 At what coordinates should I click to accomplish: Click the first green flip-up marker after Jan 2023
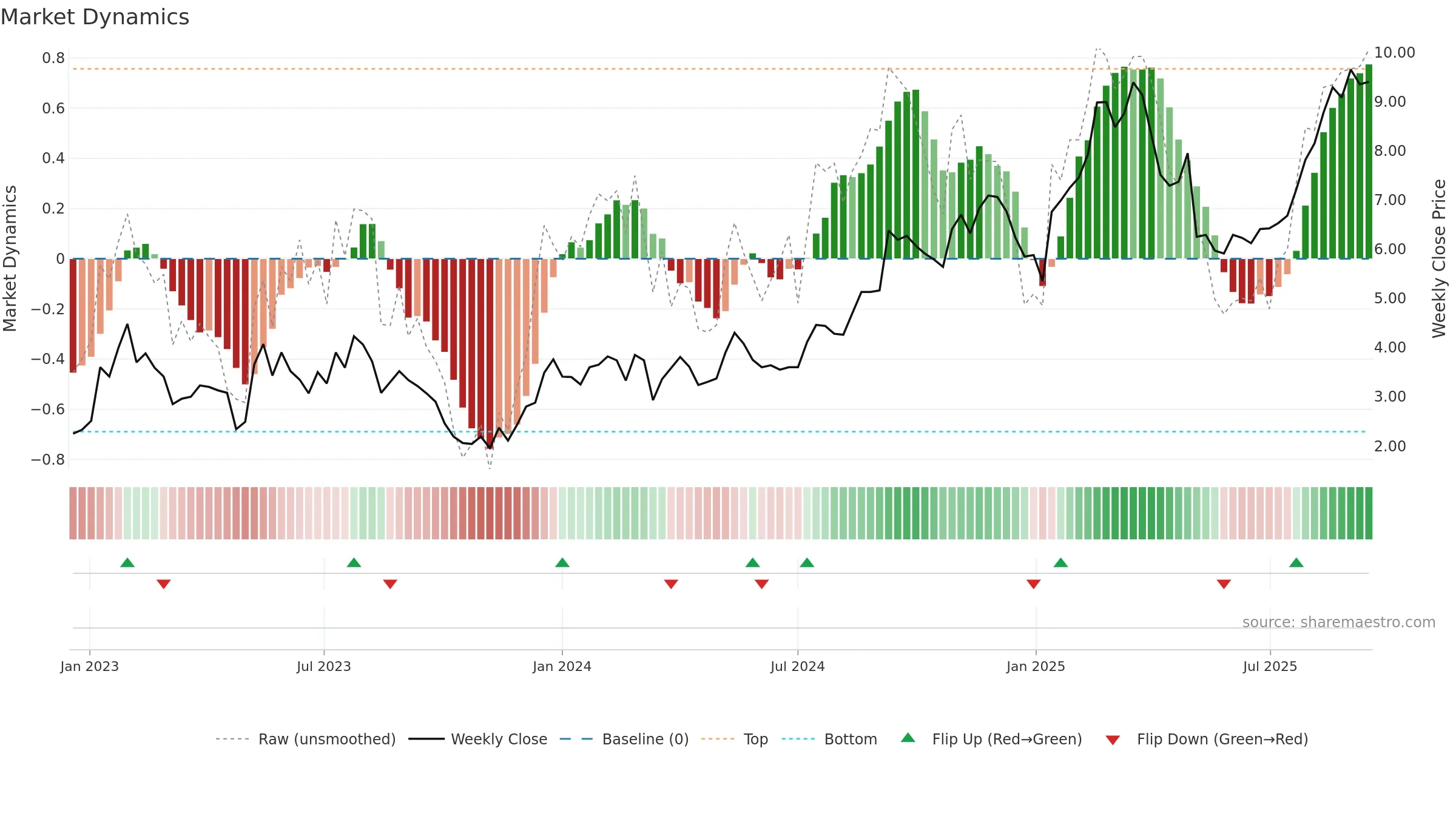(127, 562)
